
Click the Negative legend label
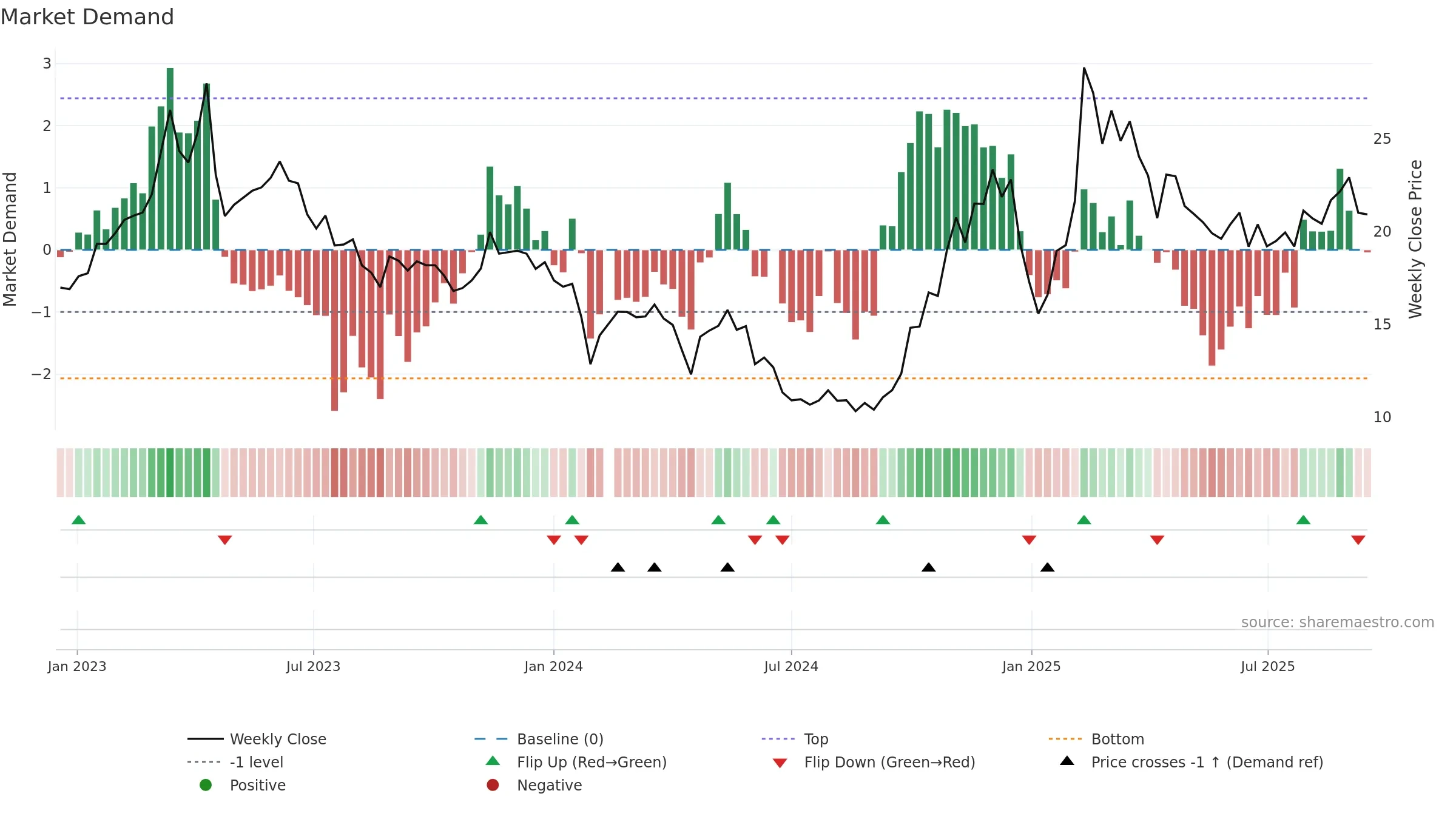550,785
